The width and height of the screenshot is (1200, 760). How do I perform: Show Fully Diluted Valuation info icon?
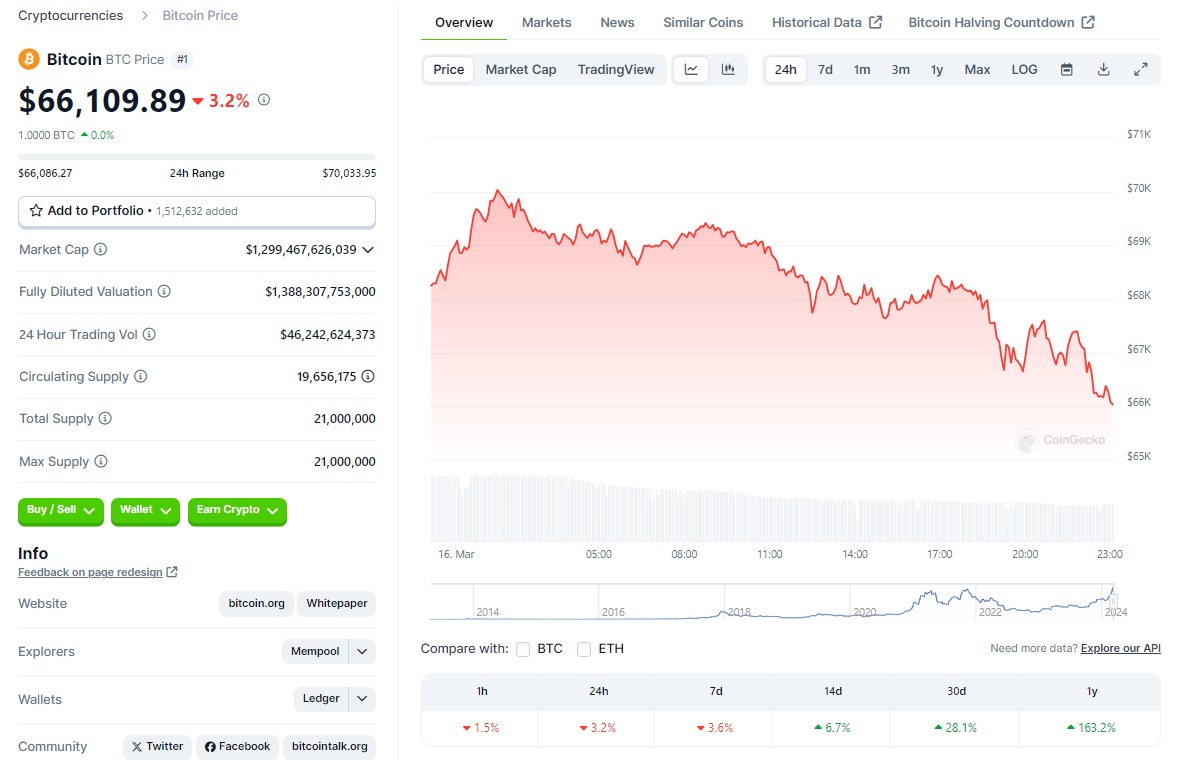point(164,292)
